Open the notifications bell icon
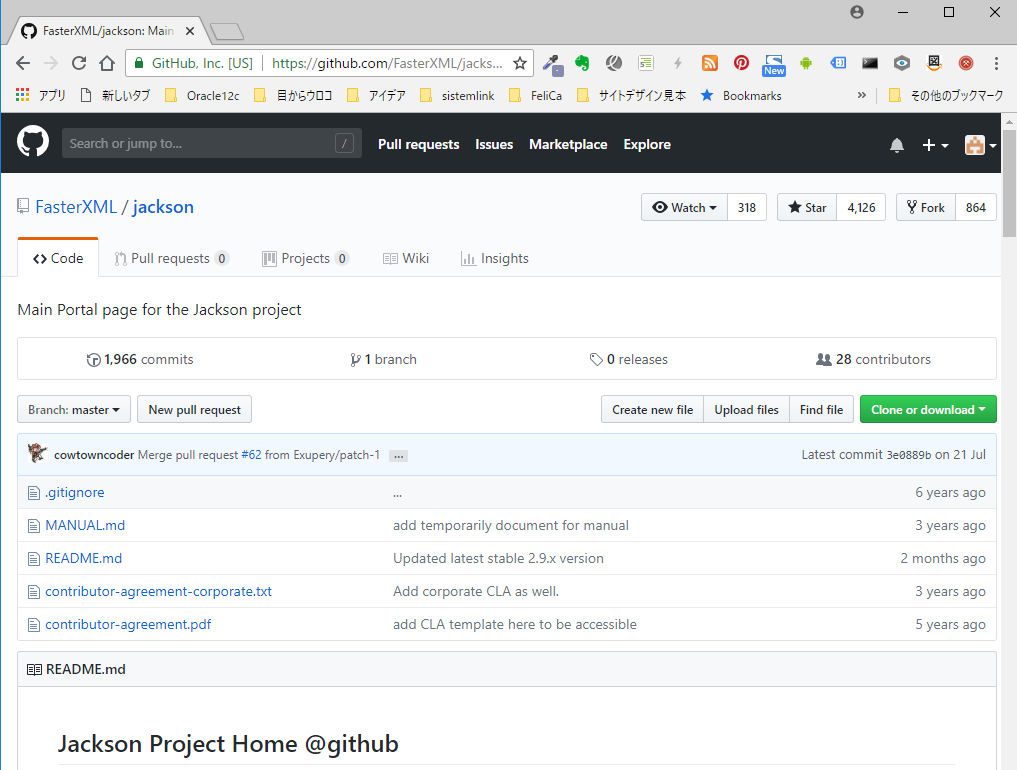Screen dimensions: 1017x770 [896, 145]
